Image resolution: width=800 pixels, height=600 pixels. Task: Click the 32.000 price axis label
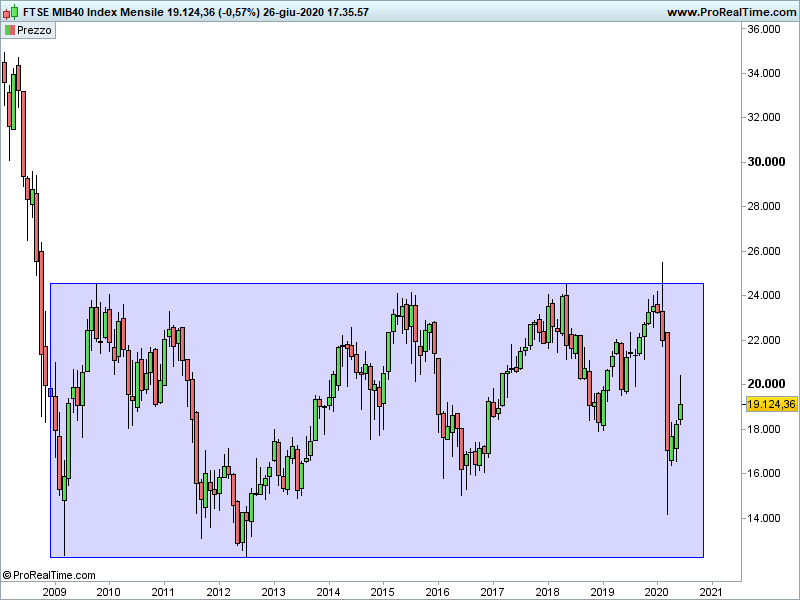763,117
